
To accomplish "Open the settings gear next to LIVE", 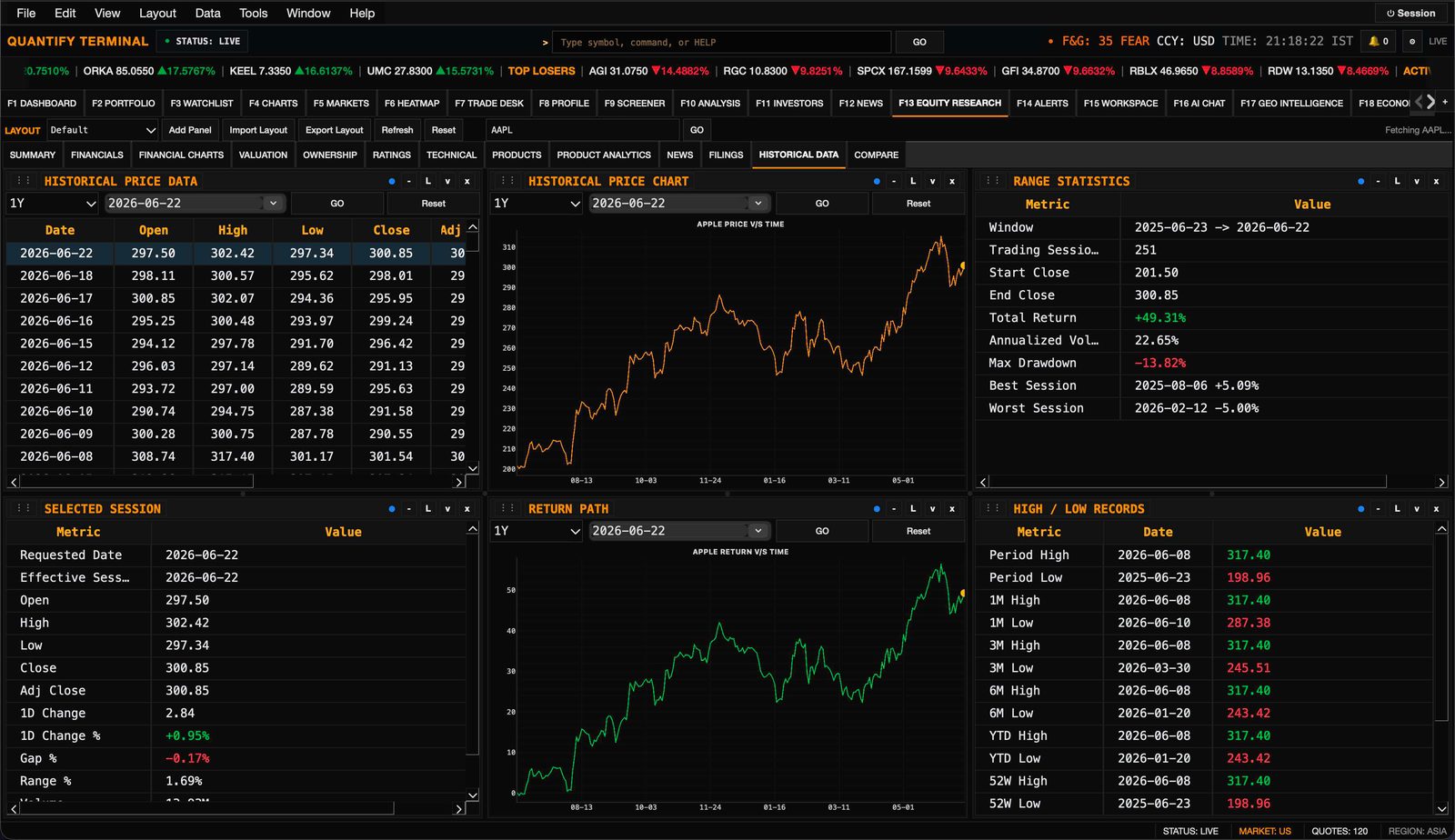I will 1411,41.
